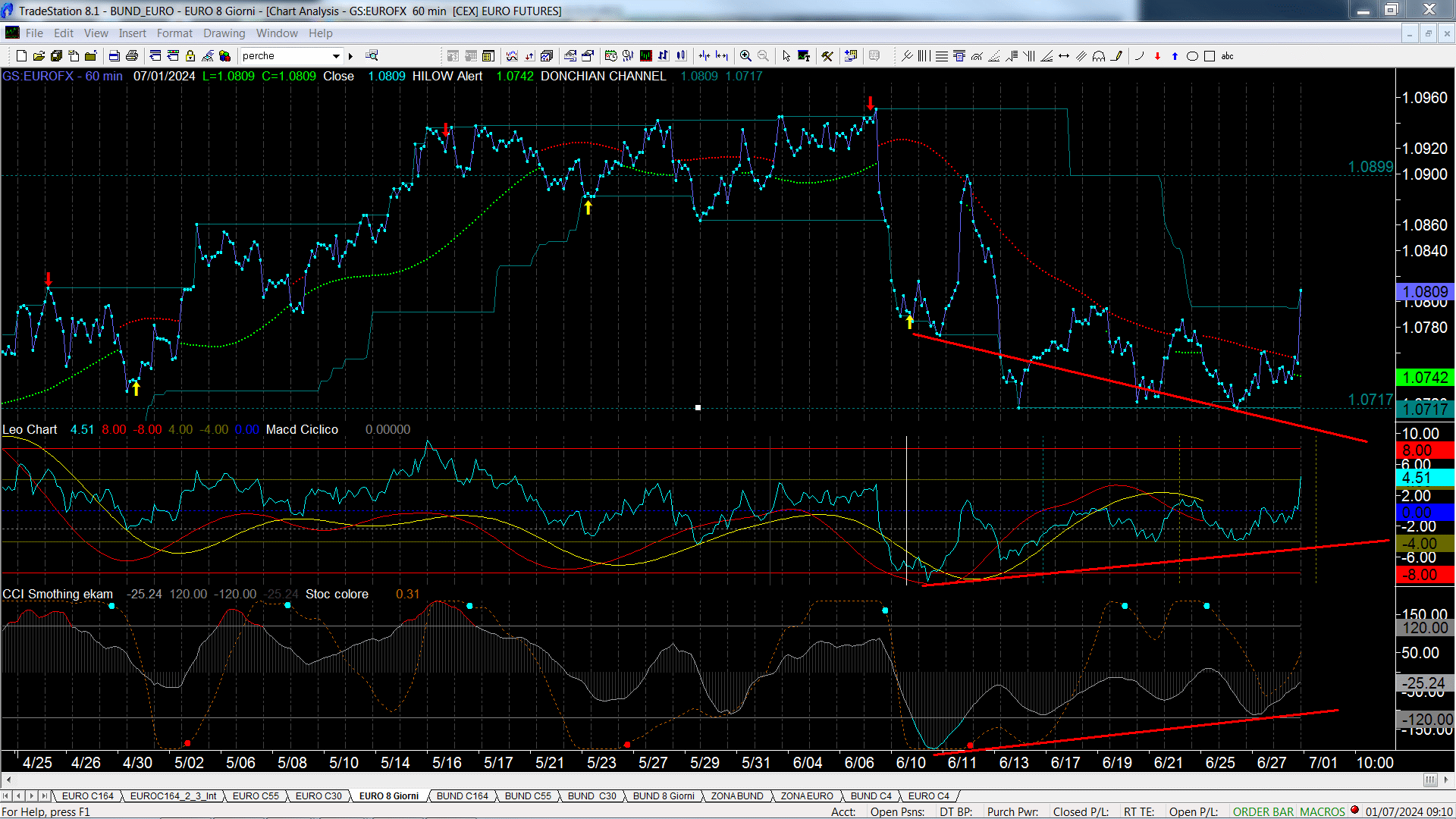Switch to the EUROC164_2_3_Int tab

(173, 795)
